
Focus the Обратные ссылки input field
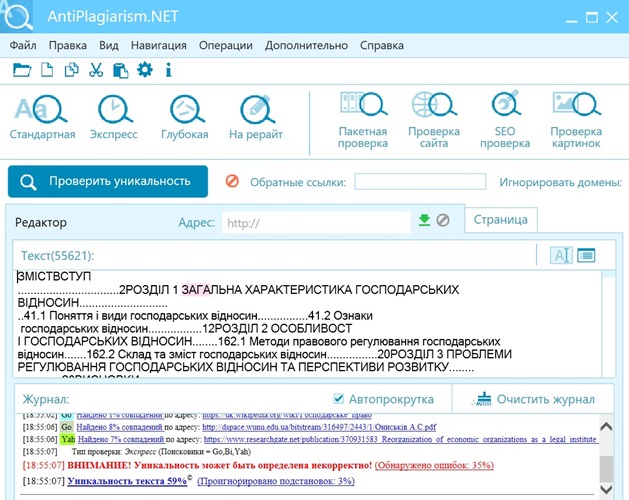[x=420, y=181]
